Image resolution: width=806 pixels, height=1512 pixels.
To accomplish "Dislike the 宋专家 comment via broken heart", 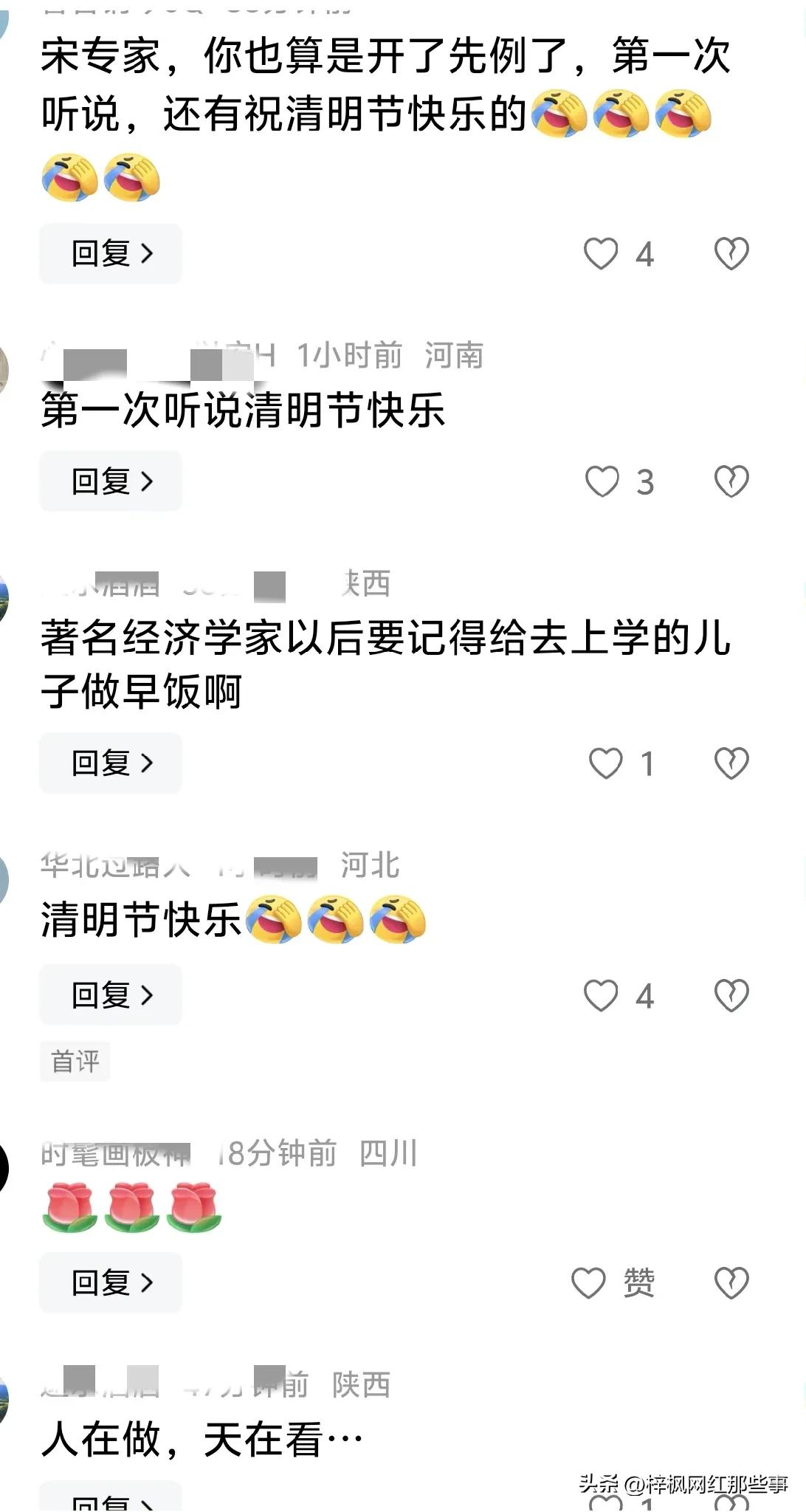I will tap(731, 254).
